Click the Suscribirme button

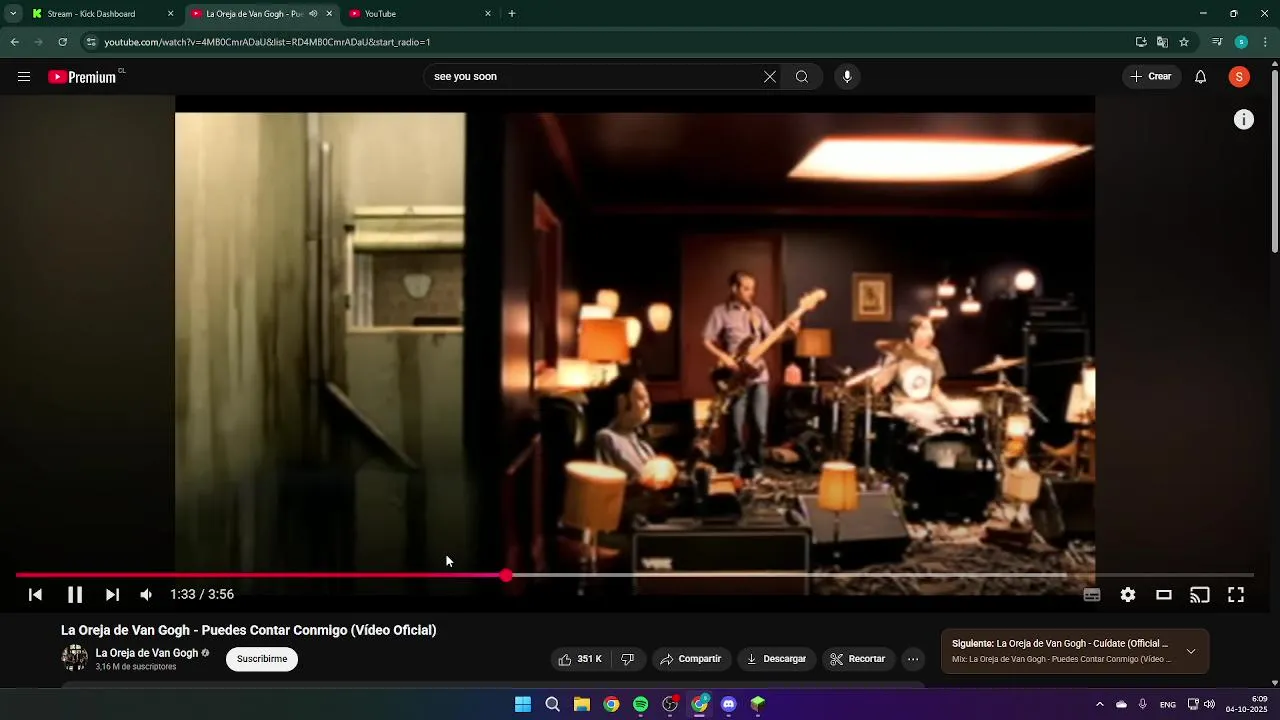pyautogui.click(x=262, y=659)
